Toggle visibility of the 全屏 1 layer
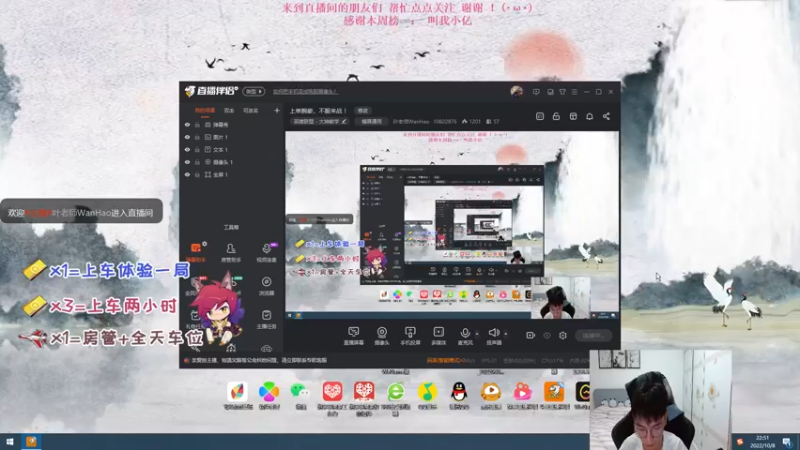The width and height of the screenshot is (800, 450). coord(187,174)
